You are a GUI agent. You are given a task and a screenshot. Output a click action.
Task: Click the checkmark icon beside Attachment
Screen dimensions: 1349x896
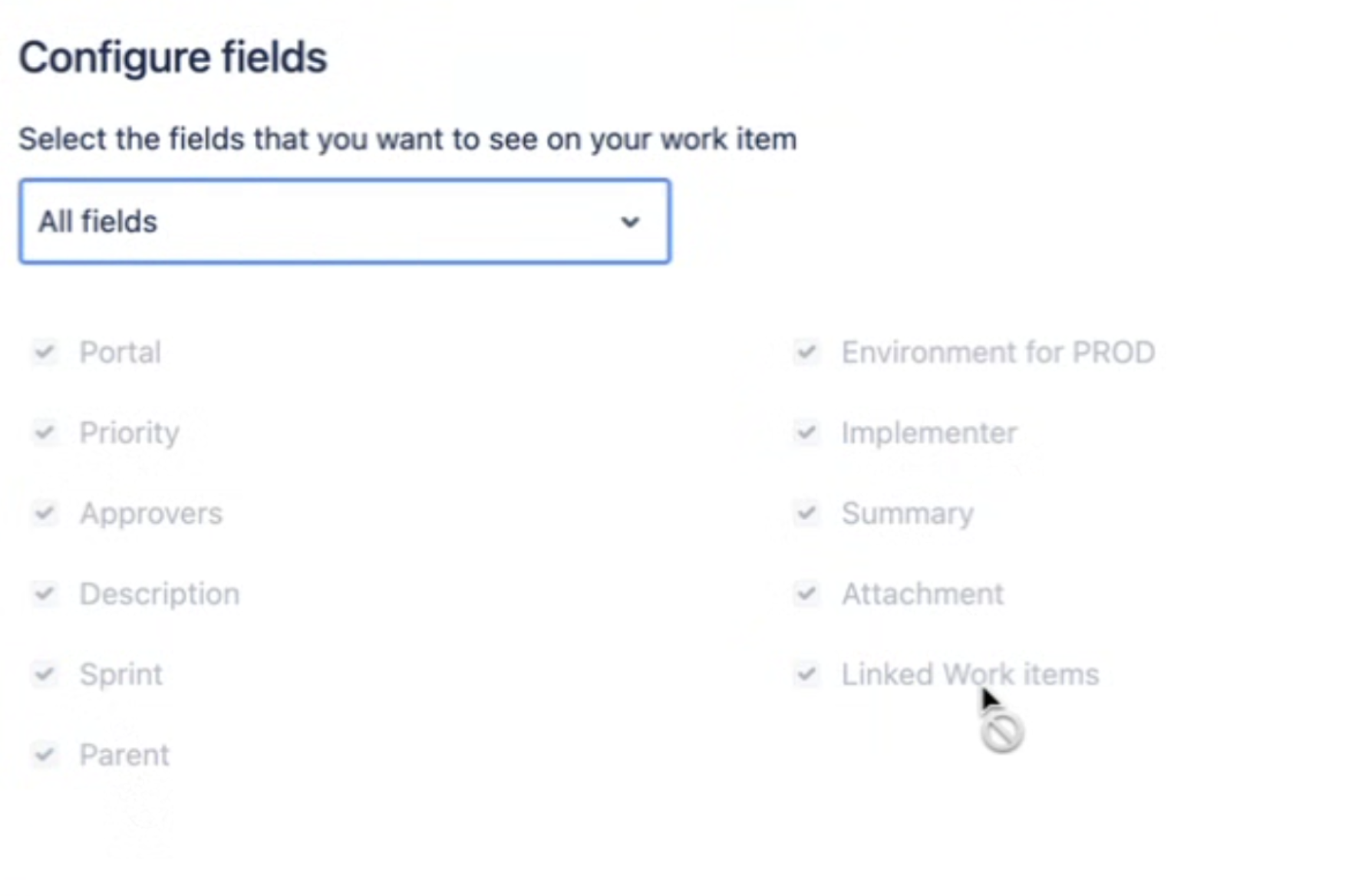(x=806, y=593)
